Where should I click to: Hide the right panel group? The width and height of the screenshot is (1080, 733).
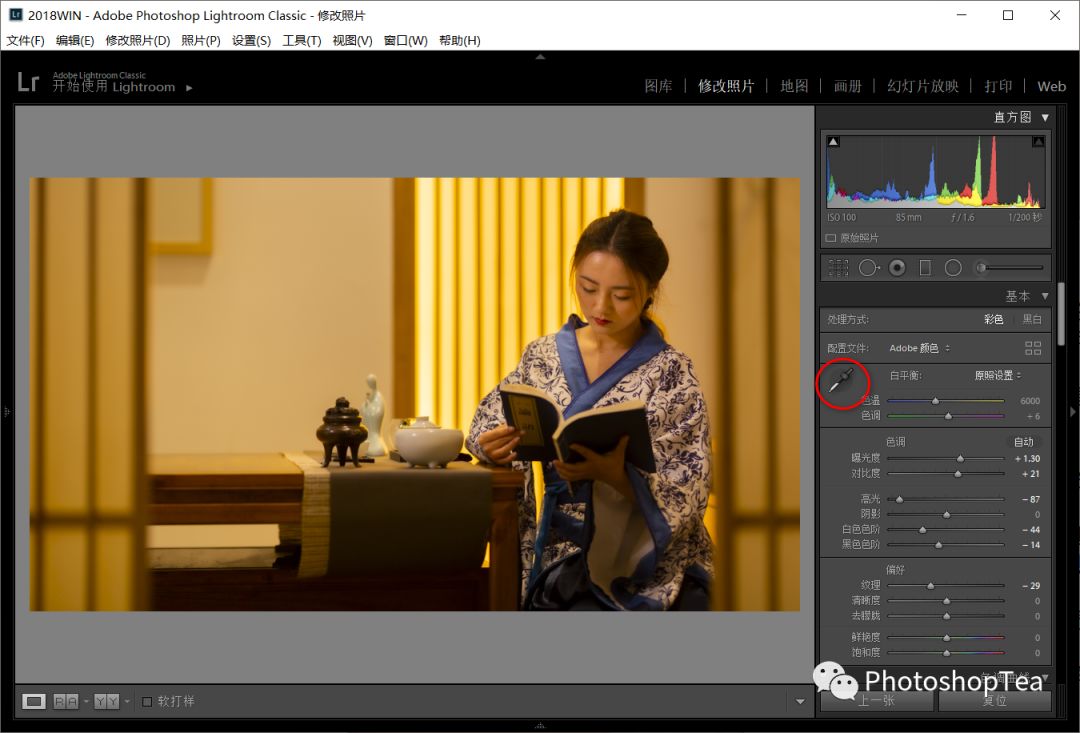click(1073, 412)
